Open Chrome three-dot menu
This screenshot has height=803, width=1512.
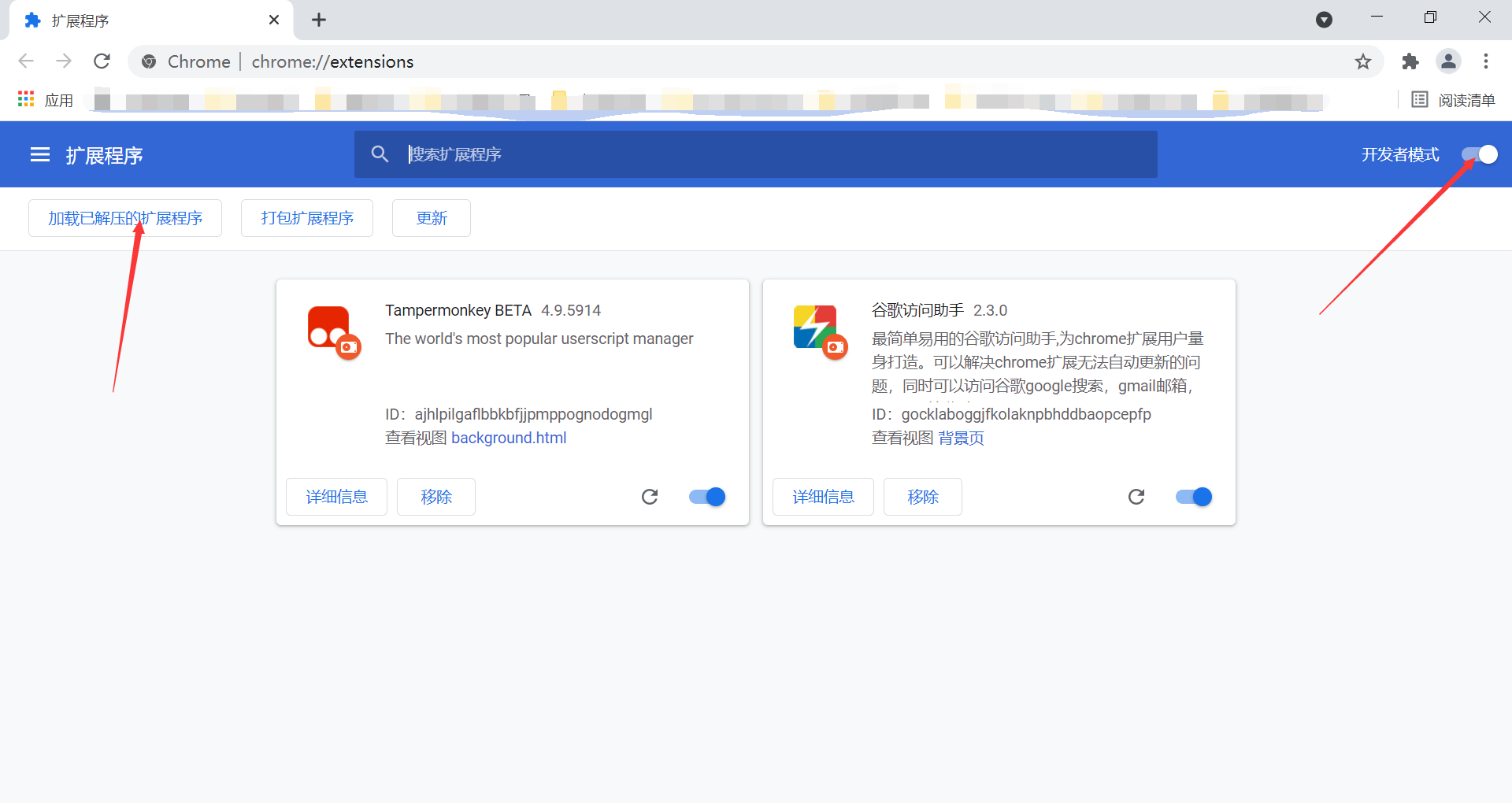pyautogui.click(x=1486, y=61)
